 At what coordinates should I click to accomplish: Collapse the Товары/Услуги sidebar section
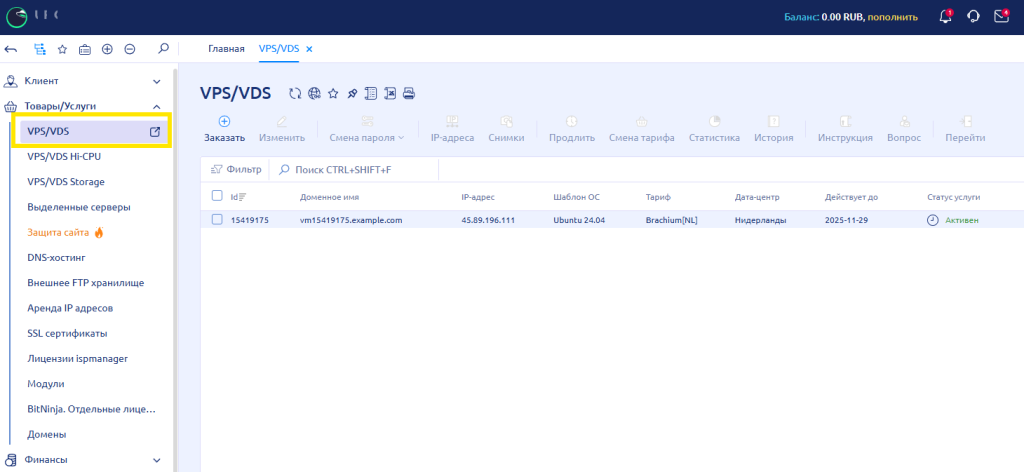156,106
